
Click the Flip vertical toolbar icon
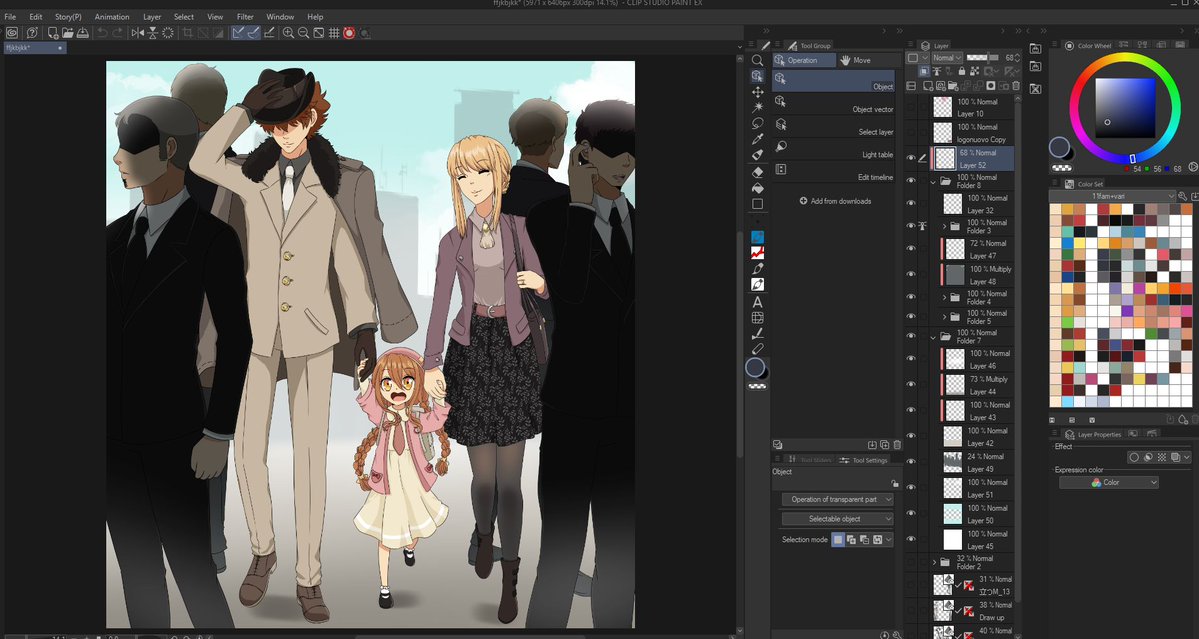tap(152, 33)
